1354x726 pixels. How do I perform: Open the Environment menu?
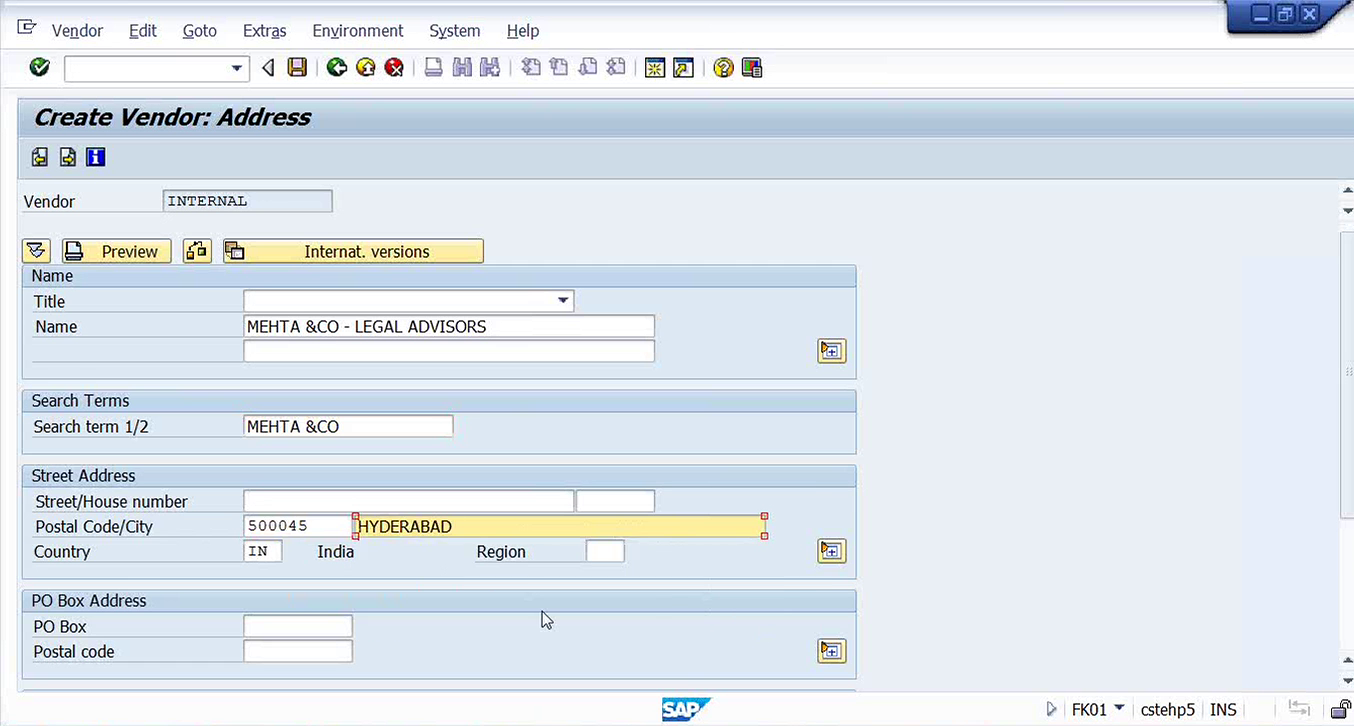pyautogui.click(x=358, y=31)
